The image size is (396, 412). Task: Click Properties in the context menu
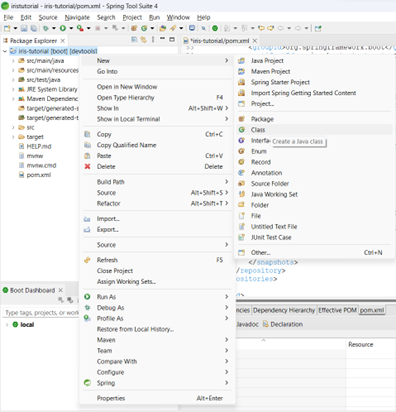click(x=157, y=398)
